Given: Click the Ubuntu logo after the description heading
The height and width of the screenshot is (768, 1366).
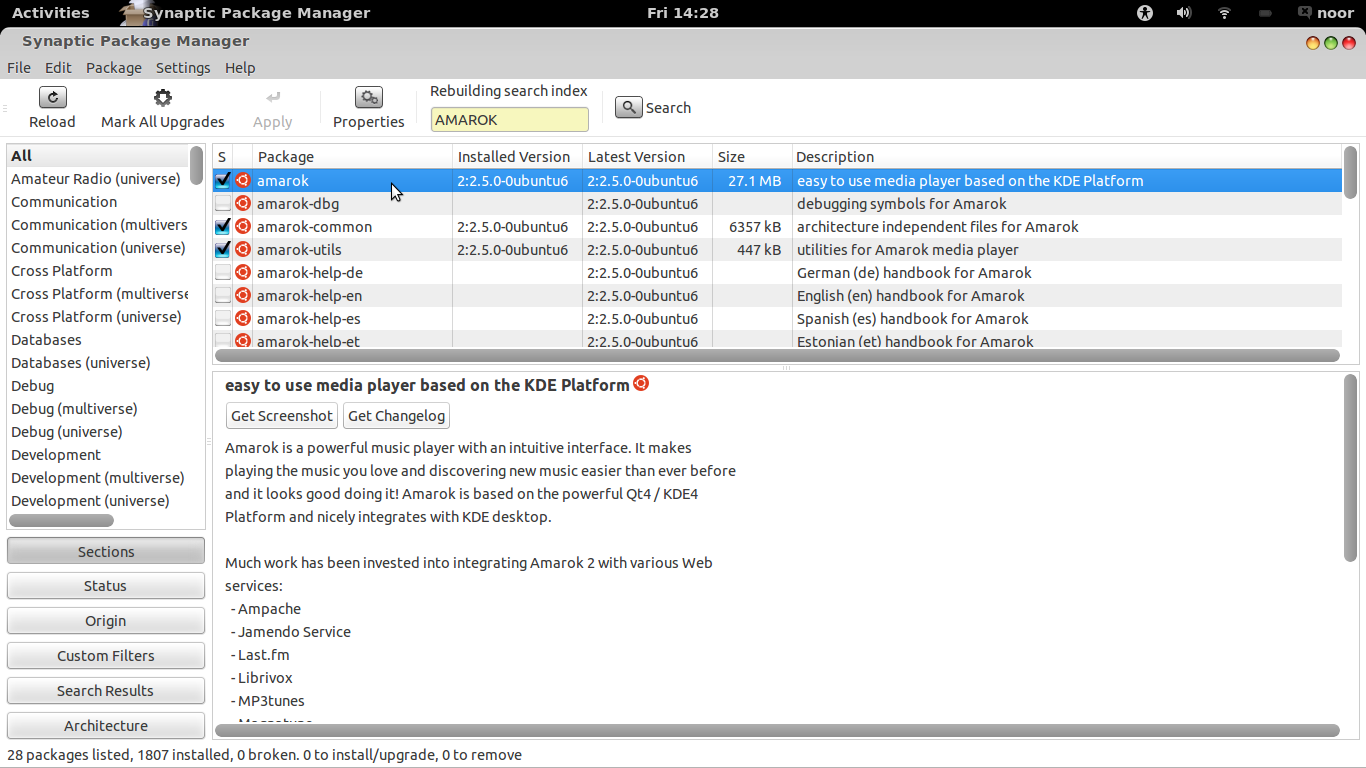Looking at the screenshot, I should click(641, 383).
